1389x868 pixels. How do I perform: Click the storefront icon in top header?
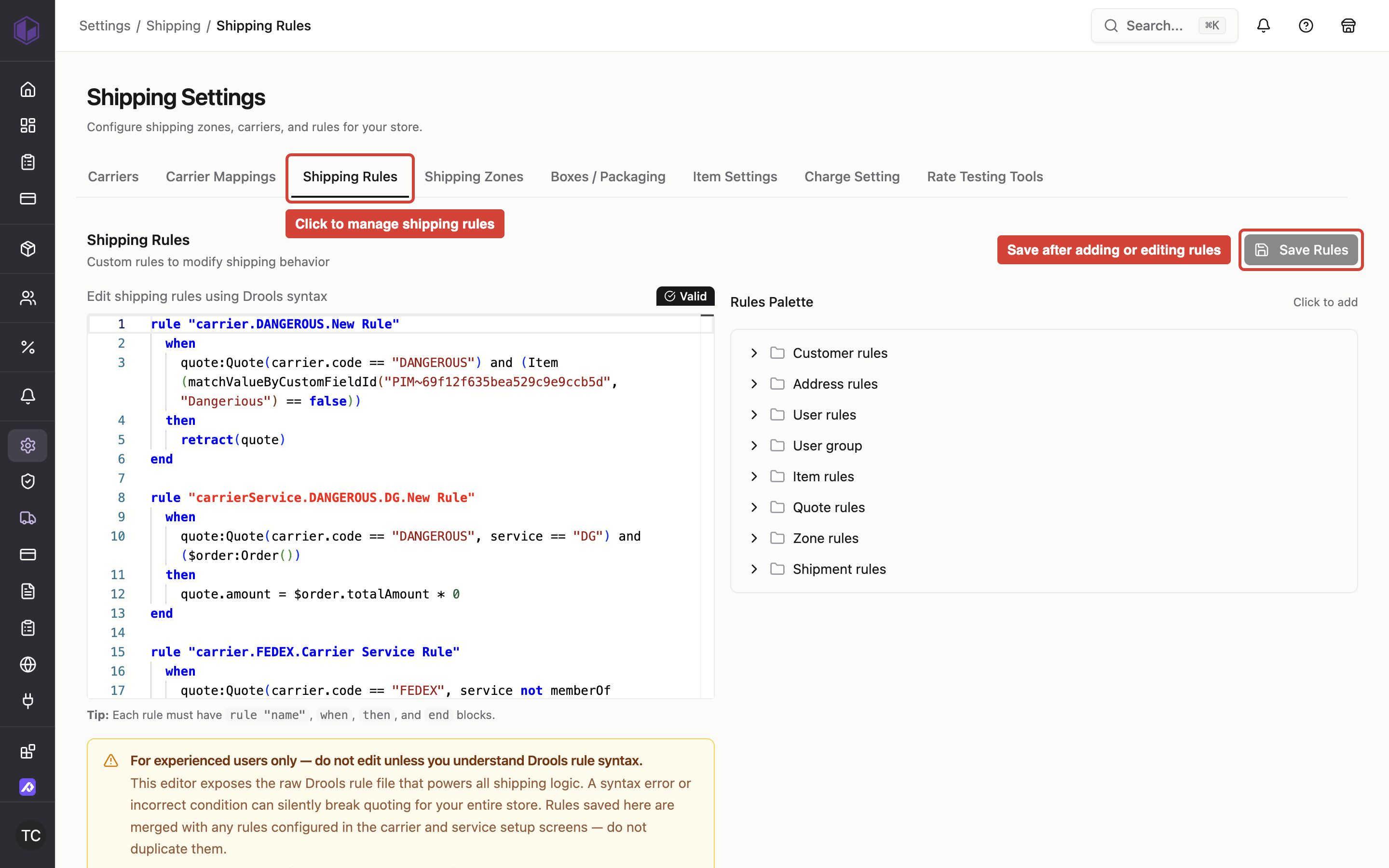point(1348,26)
